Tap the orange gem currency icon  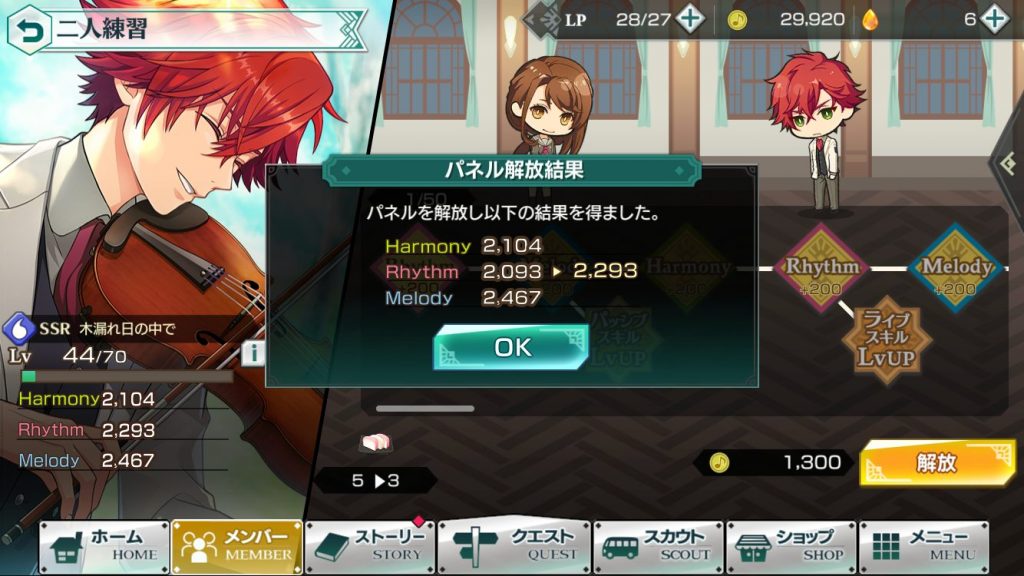(x=869, y=20)
